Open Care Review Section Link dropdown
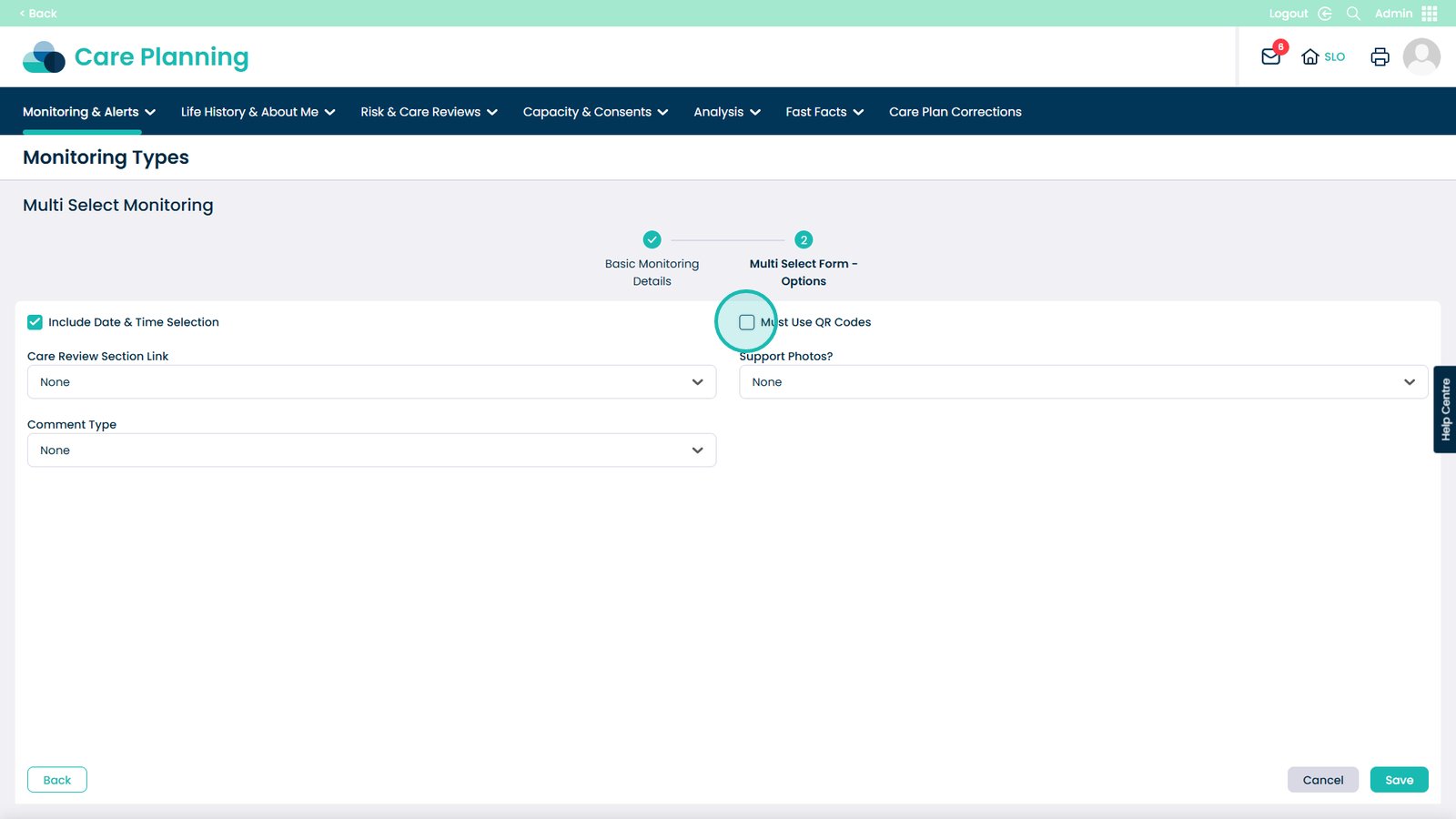Screen dimensions: 1456x819 (x=371, y=382)
